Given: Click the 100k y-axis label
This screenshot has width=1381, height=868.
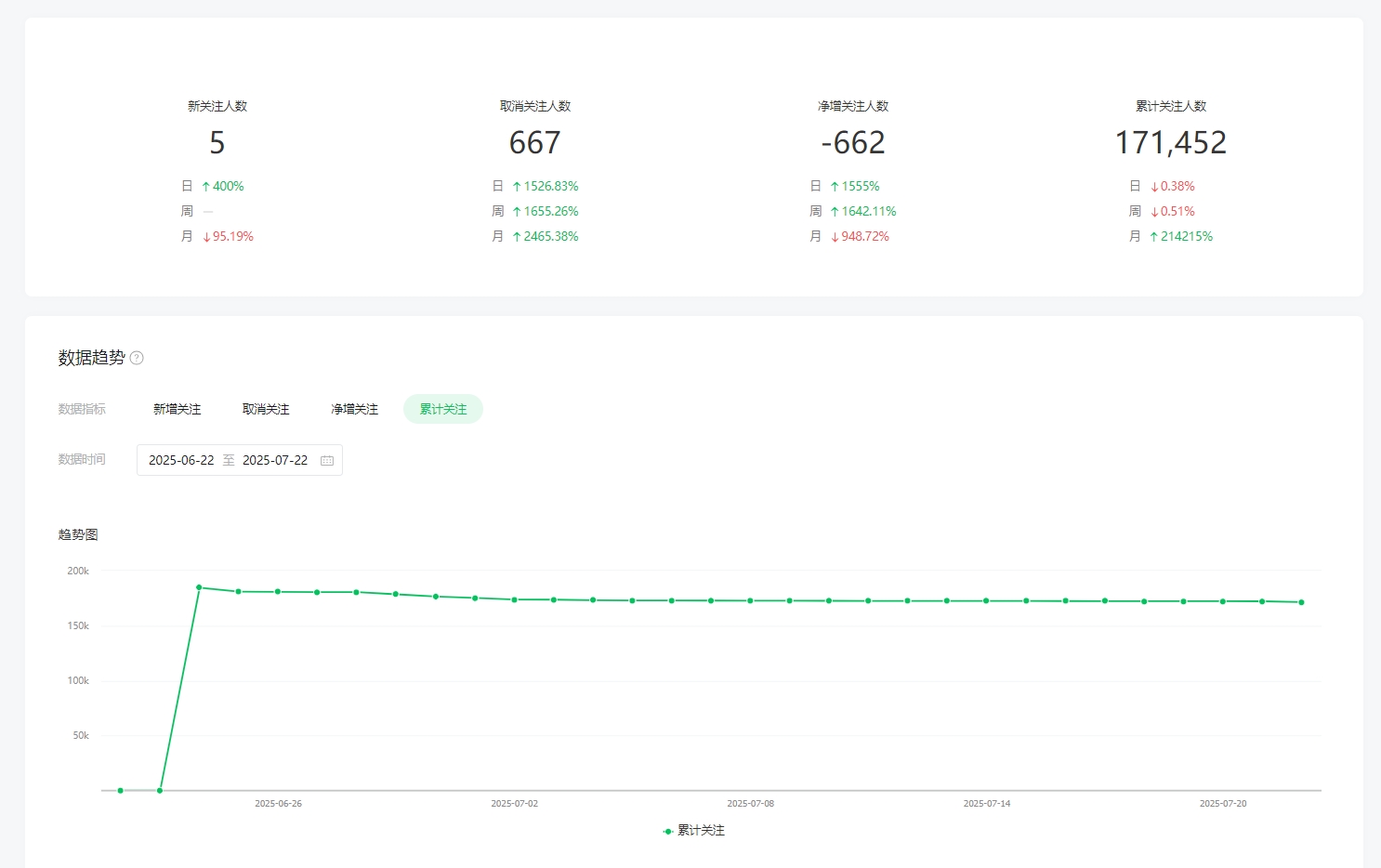Looking at the screenshot, I should 78,681.
